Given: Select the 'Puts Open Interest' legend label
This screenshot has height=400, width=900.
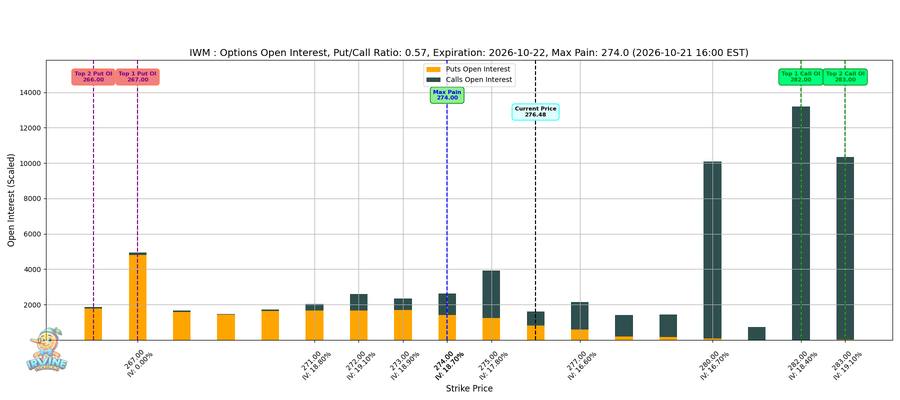Looking at the screenshot, I should (x=478, y=69).
